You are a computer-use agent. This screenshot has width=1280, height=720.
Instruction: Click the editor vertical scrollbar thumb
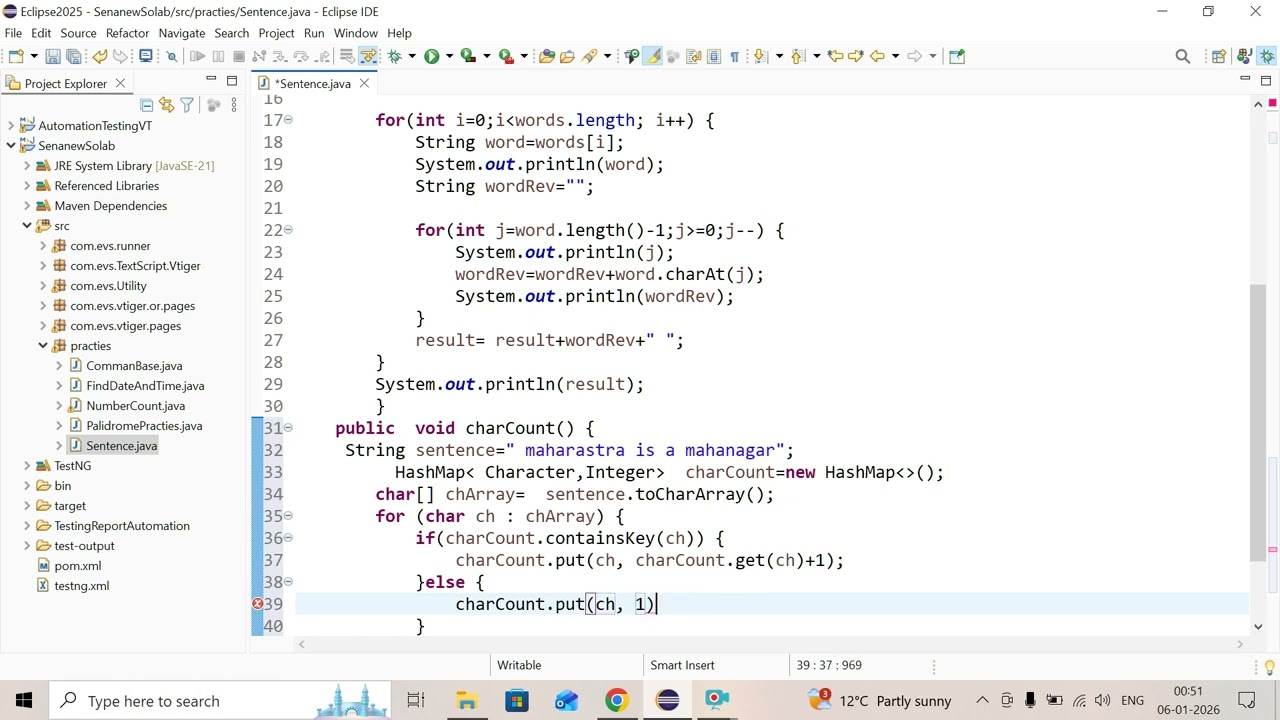pyautogui.click(x=1257, y=425)
